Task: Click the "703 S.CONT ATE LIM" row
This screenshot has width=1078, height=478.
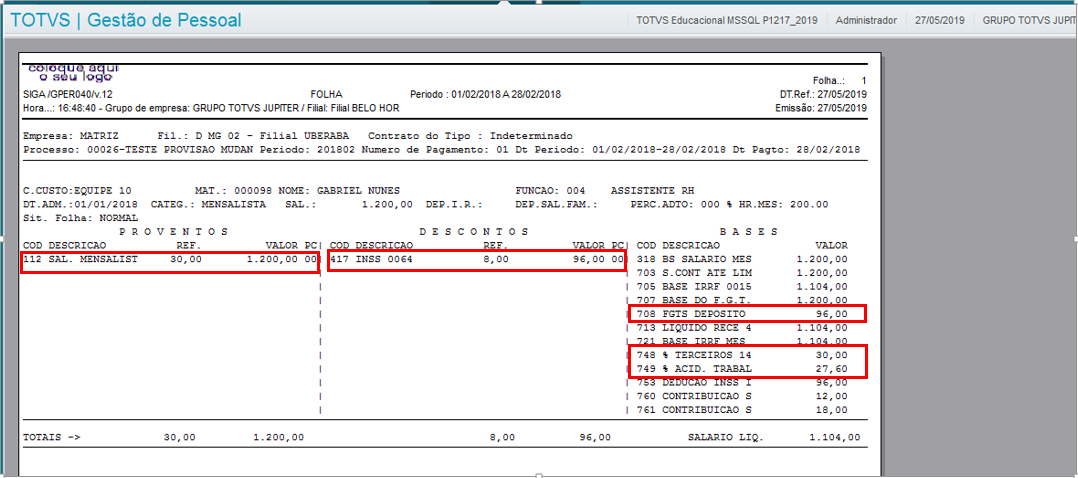Action: pos(742,273)
